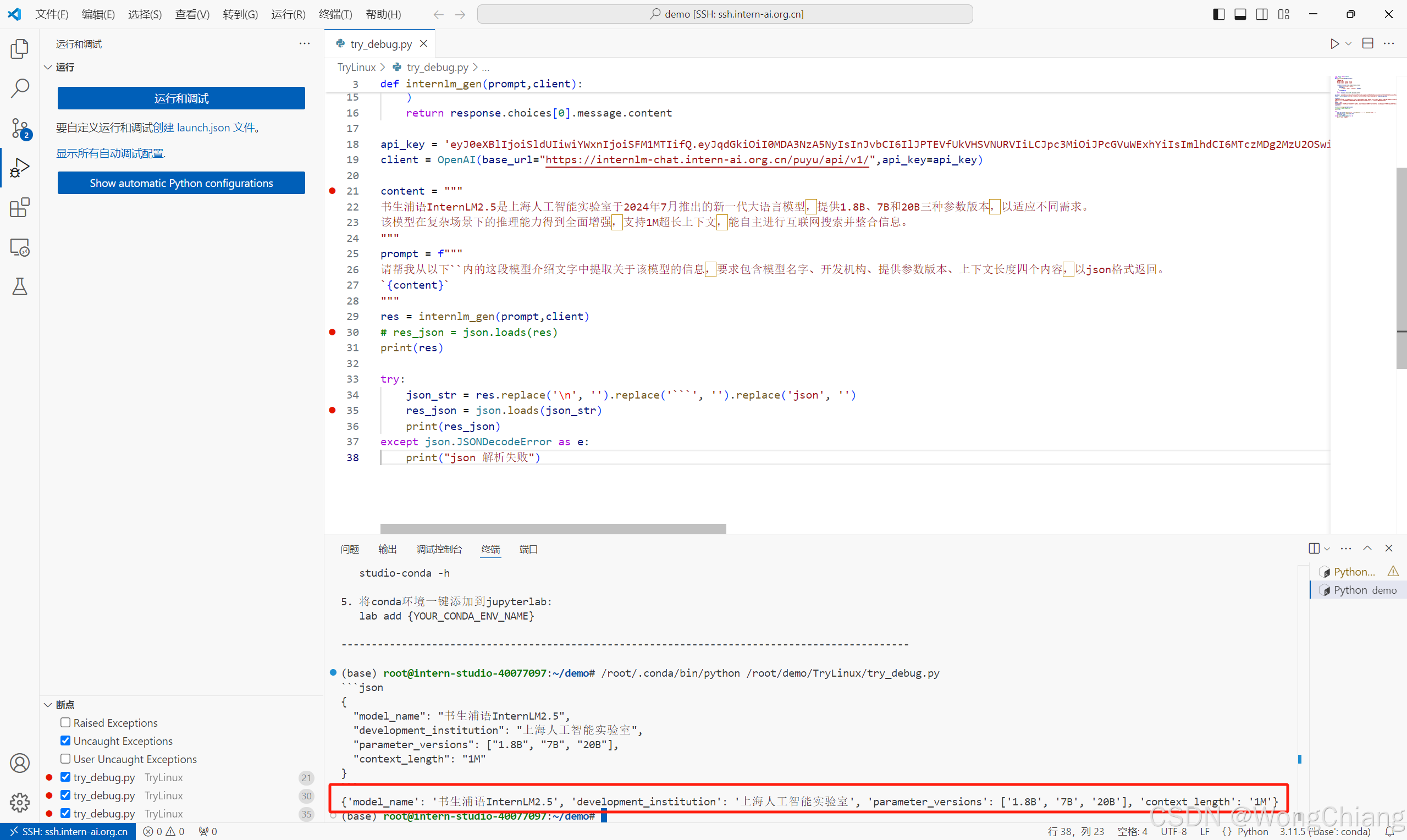Click the 运行和调试 blue button
Screen dimensions: 1407x840
click(181, 98)
